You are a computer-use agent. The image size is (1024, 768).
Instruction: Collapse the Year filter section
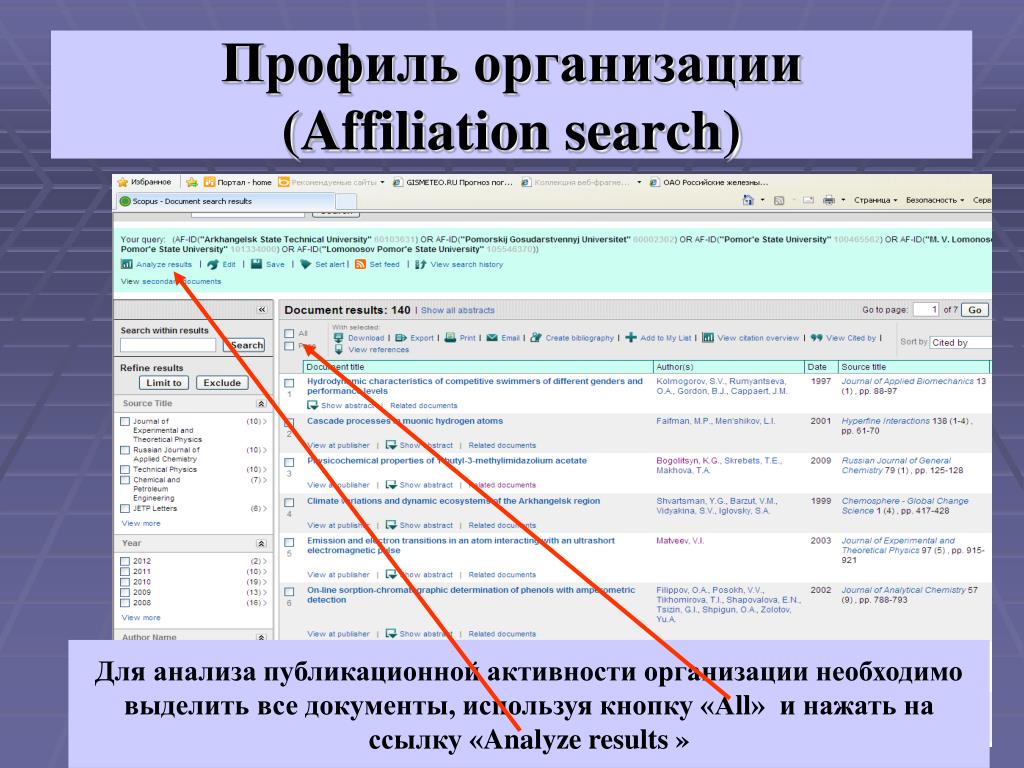click(261, 543)
